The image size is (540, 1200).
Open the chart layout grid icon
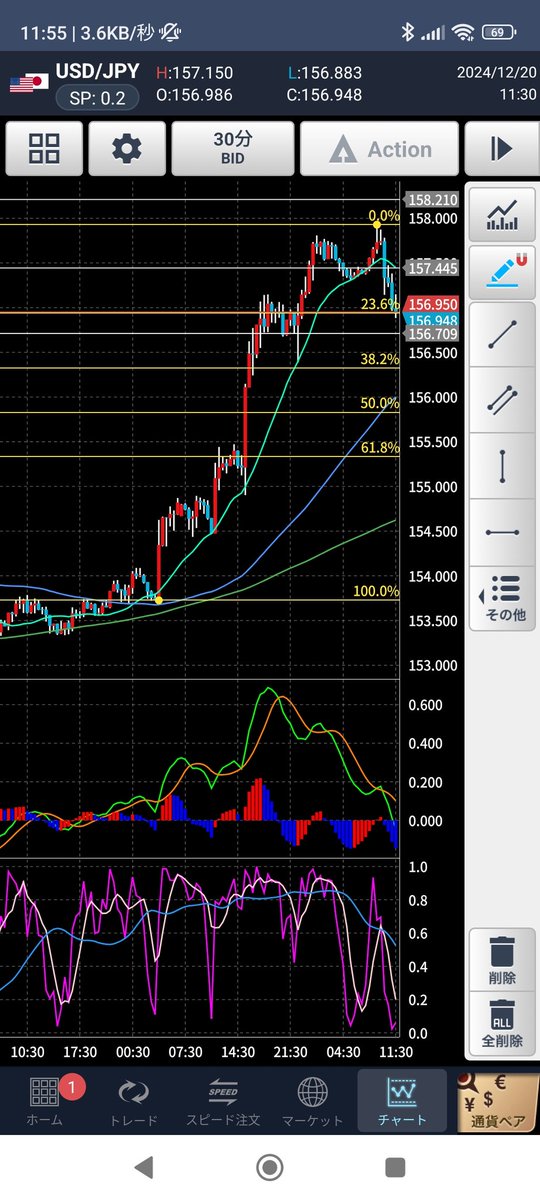click(44, 149)
